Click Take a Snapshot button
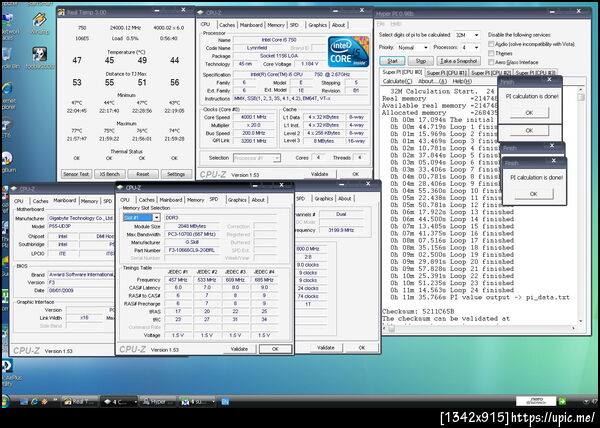This screenshot has height=428, width=600. coord(458,61)
